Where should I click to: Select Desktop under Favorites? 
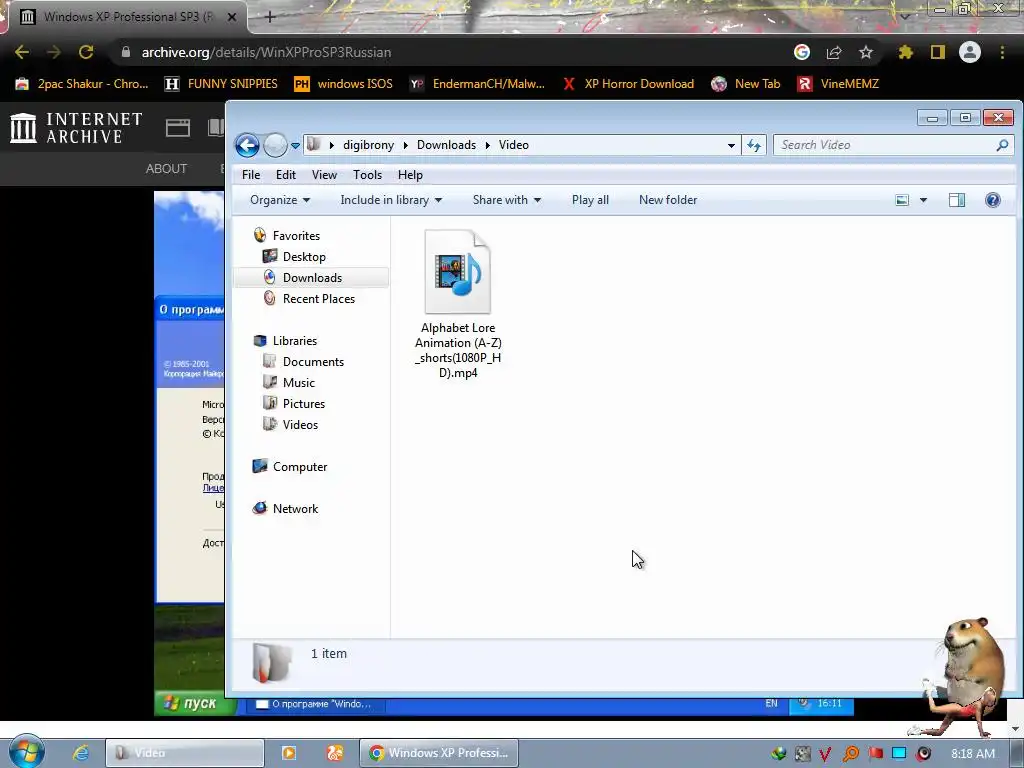pyautogui.click(x=304, y=257)
